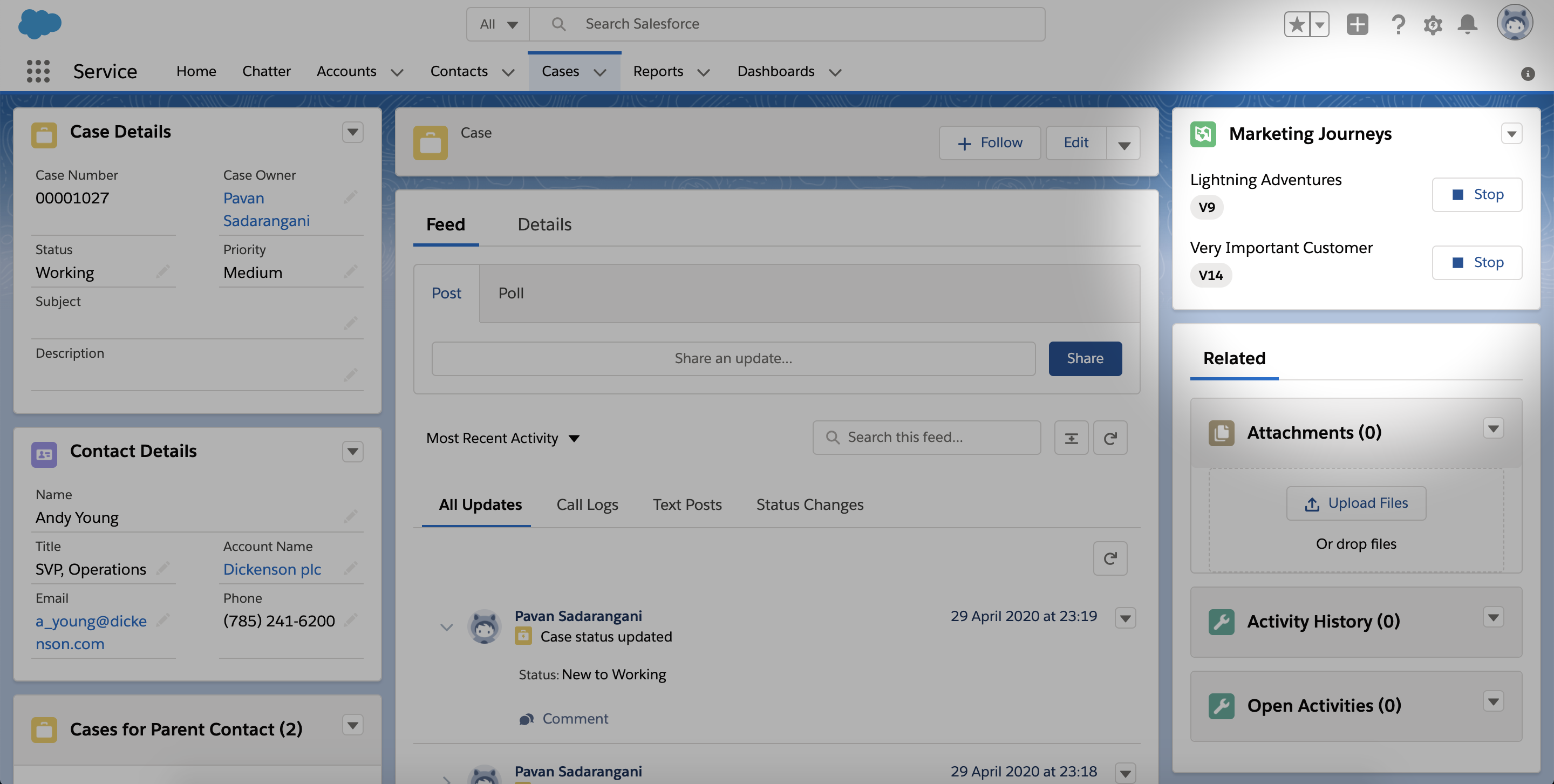Screen dimensions: 1554x784
Task: Stop the Lightning Adventures journey
Action: (x=1476, y=194)
